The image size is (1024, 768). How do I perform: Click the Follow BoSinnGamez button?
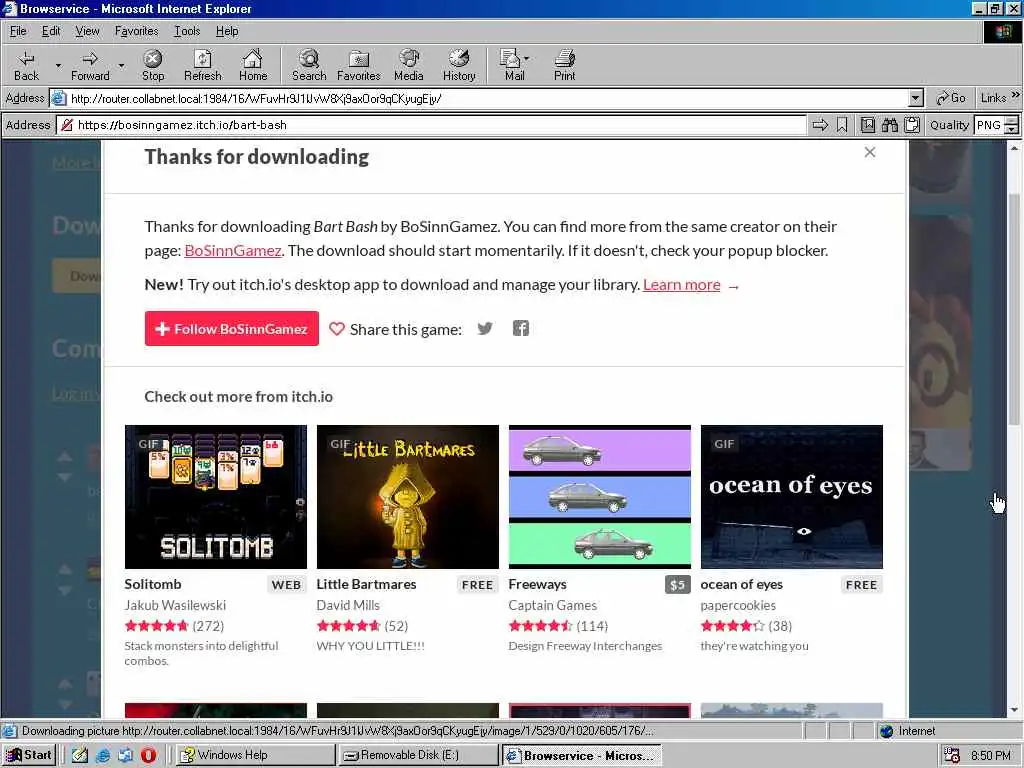(232, 328)
